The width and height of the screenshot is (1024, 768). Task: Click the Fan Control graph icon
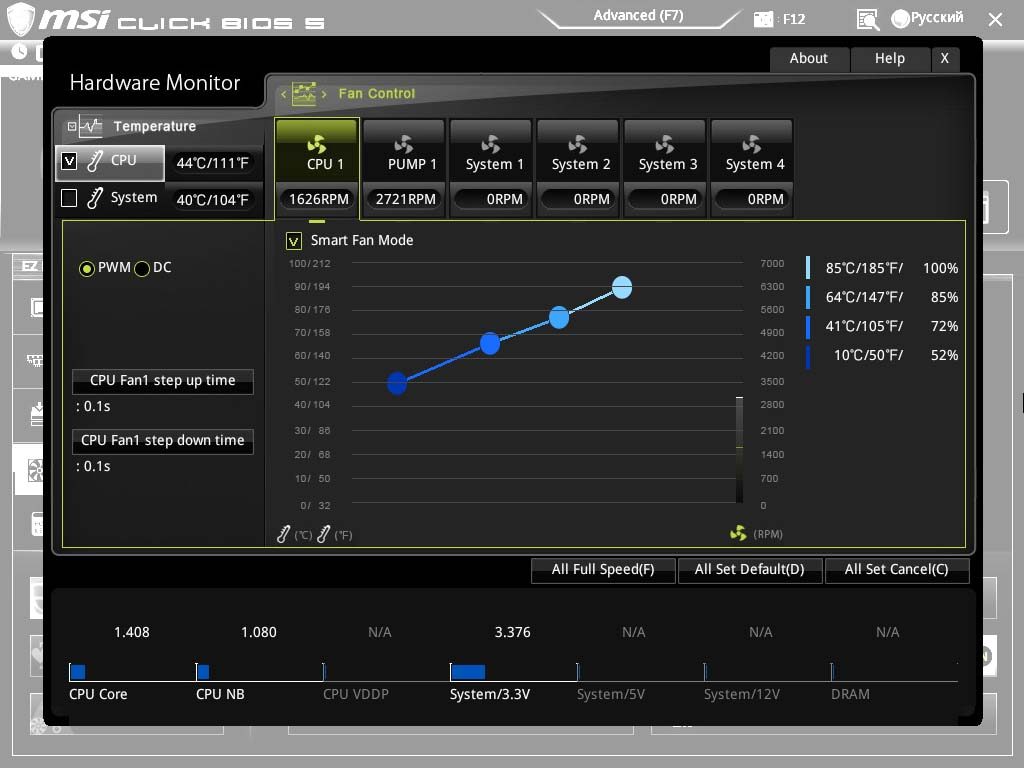(304, 94)
